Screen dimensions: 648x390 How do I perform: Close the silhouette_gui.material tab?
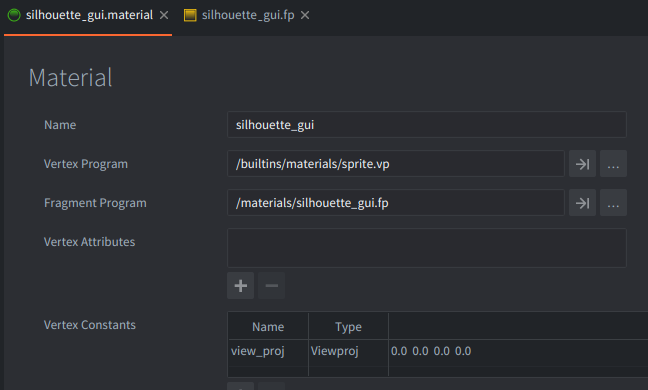click(x=164, y=15)
